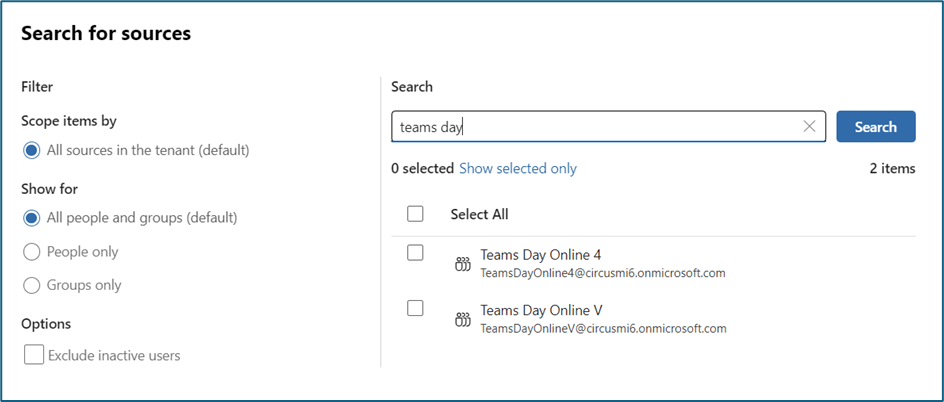Check the box for Teams Day Online 4

click(x=416, y=254)
